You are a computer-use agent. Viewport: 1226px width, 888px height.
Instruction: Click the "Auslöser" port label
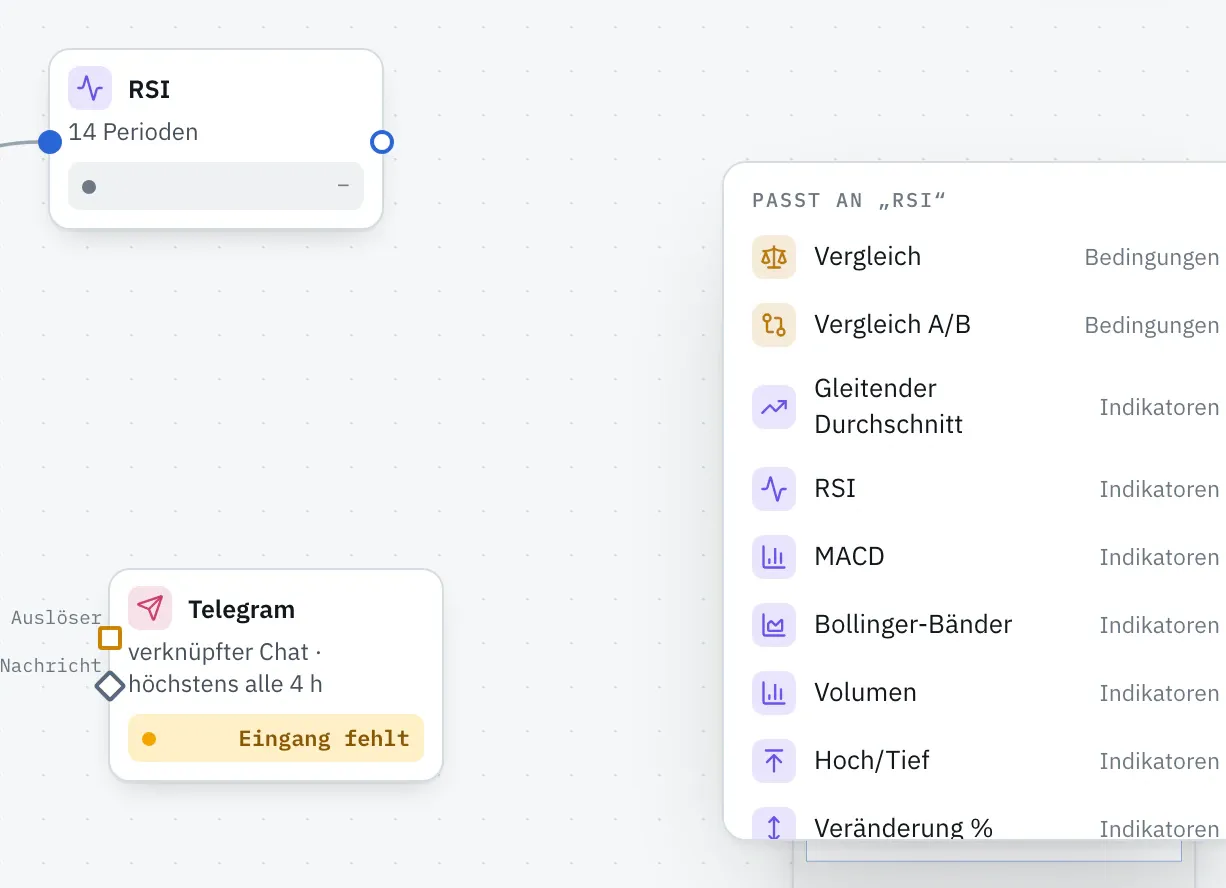tap(56, 618)
